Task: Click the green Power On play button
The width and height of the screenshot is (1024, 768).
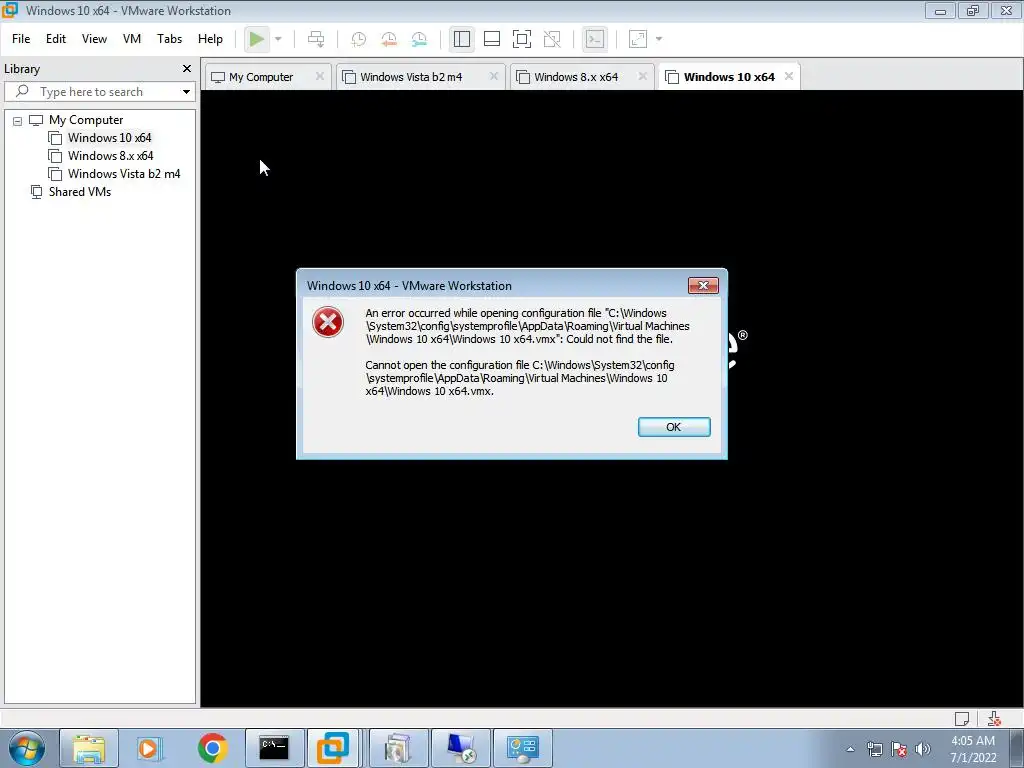Action: 257,39
